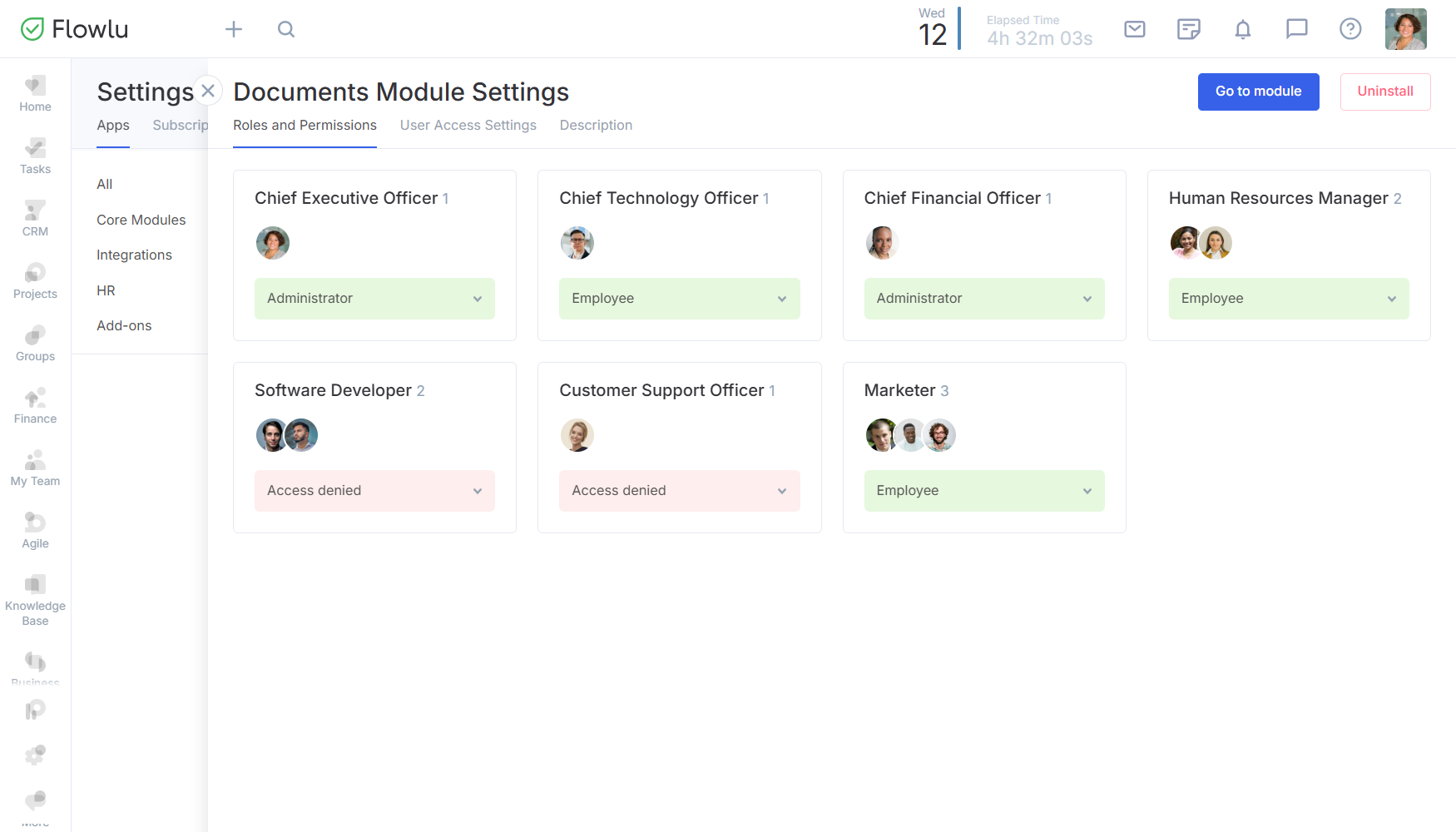Open My Team in sidebar
Image resolution: width=1456 pixels, height=832 pixels.
[35, 468]
